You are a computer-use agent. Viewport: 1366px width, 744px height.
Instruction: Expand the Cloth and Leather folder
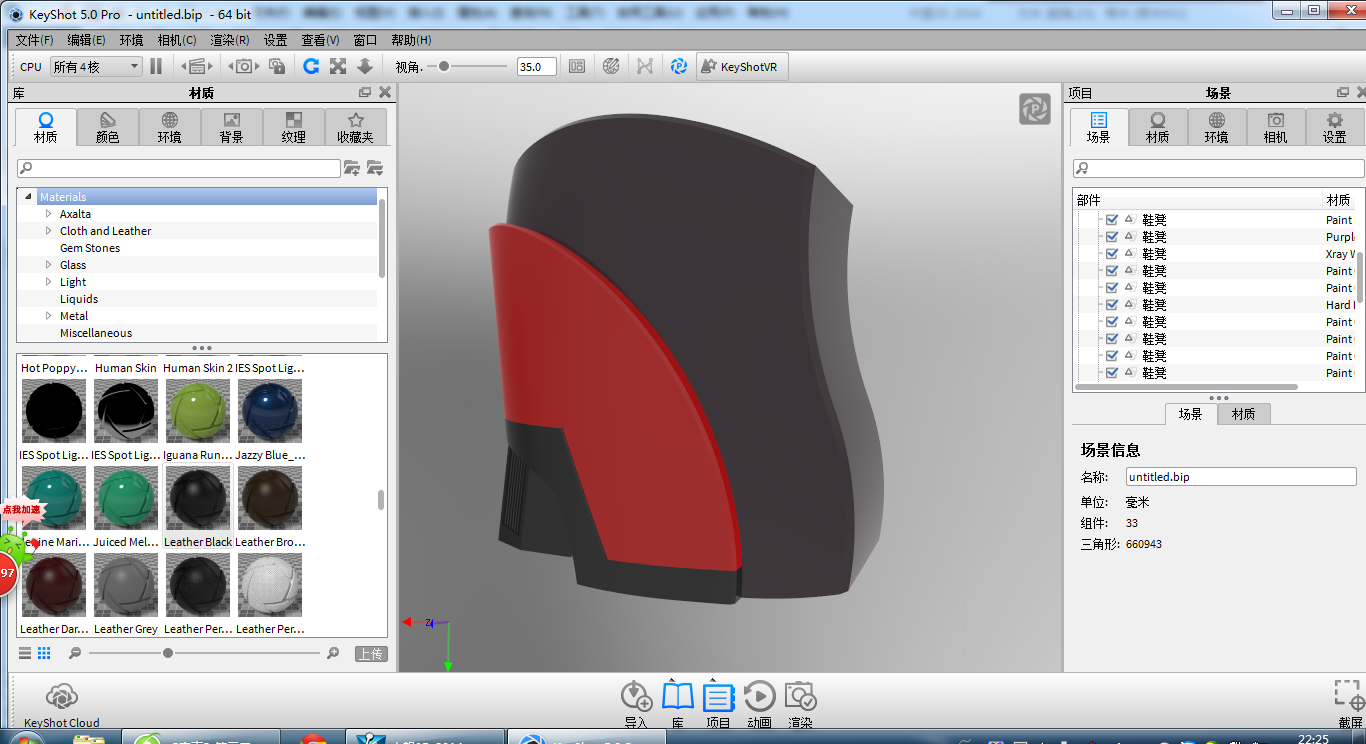pos(48,231)
